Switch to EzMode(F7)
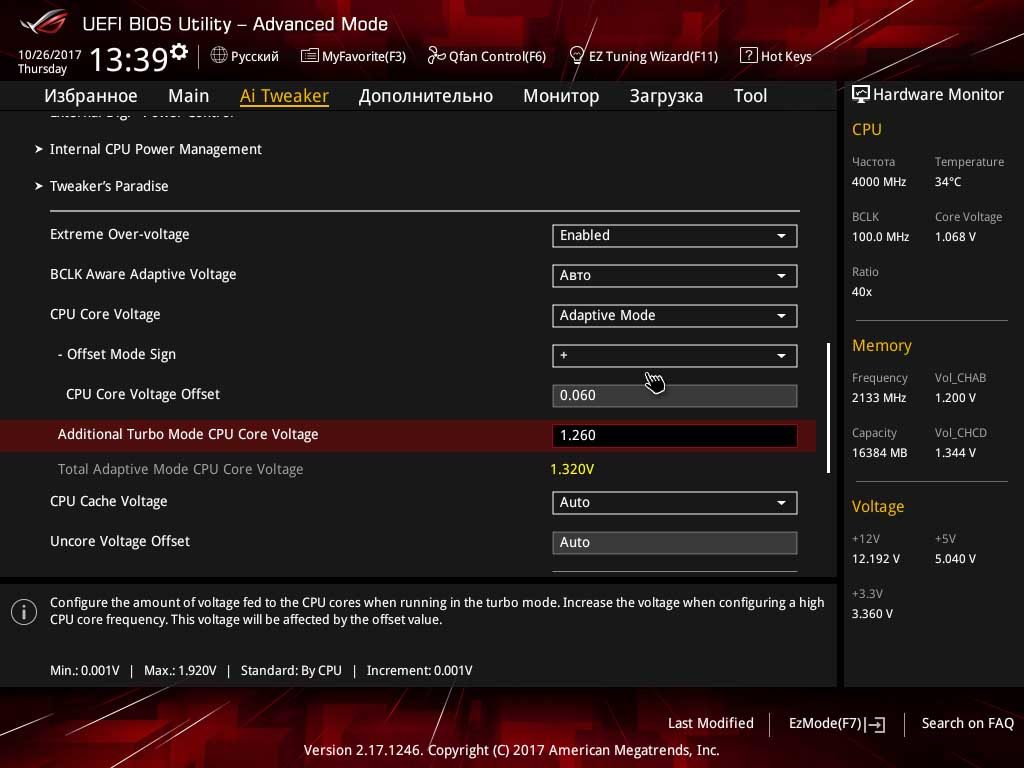 coord(837,724)
